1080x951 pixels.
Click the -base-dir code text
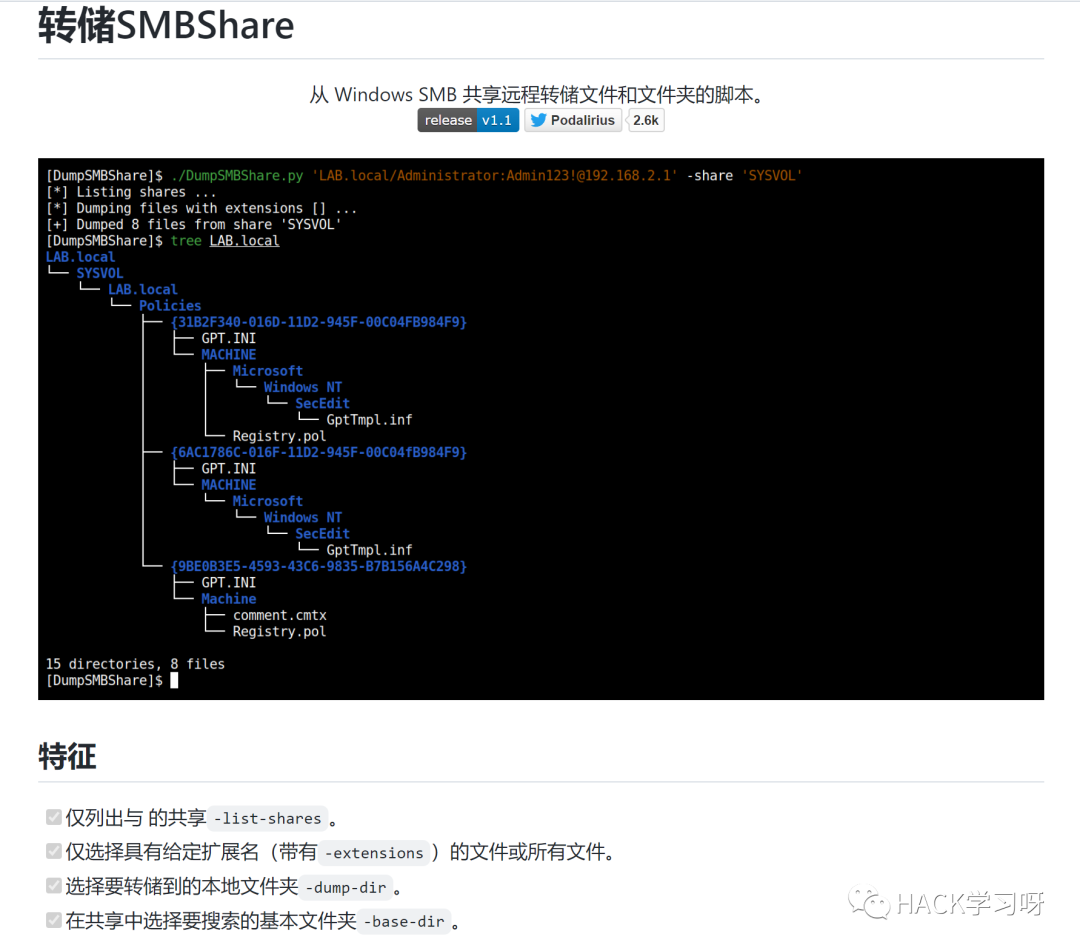click(x=404, y=921)
